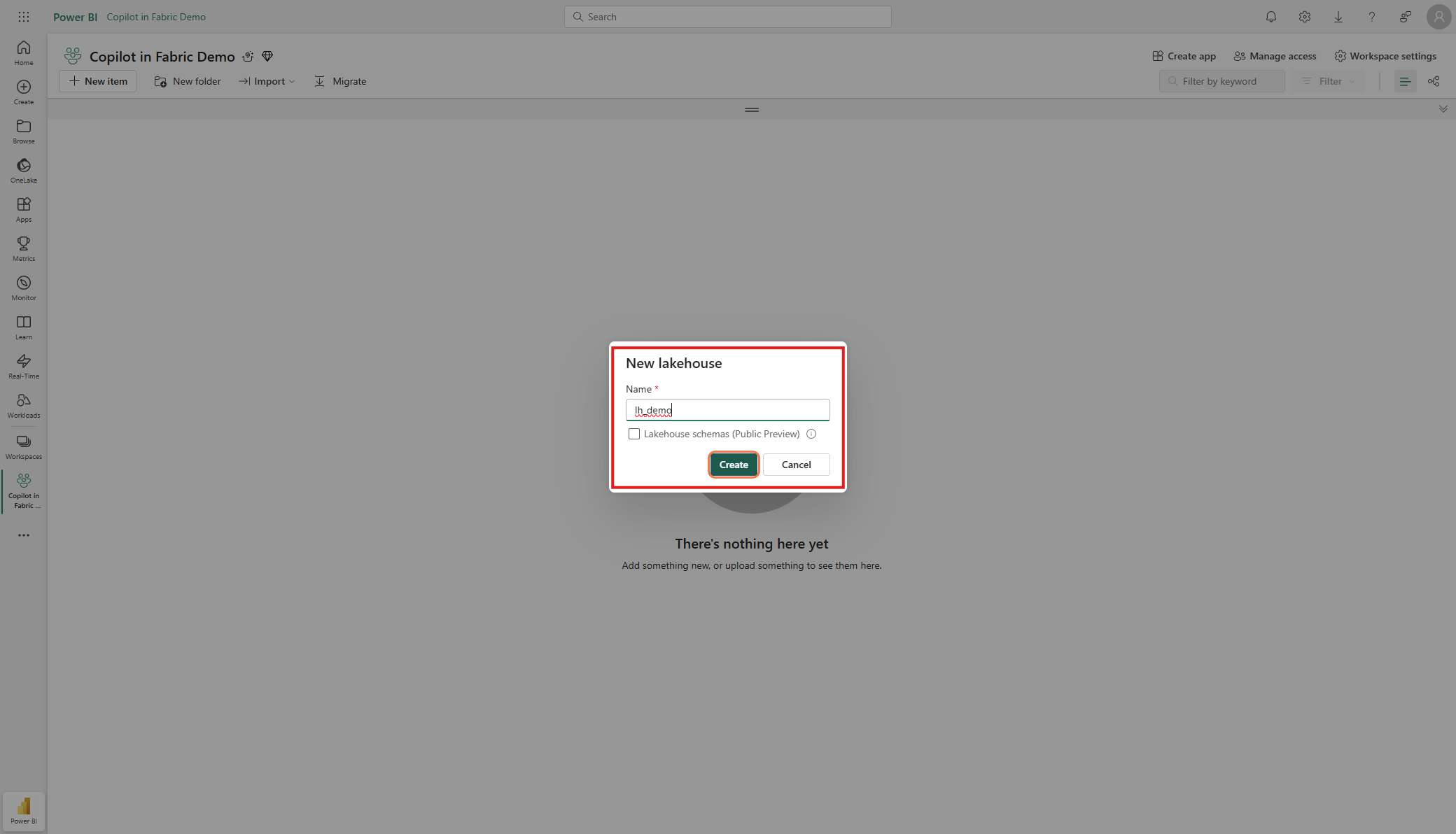1456x834 pixels.
Task: Go to Workloads in left navigation
Action: click(x=23, y=405)
